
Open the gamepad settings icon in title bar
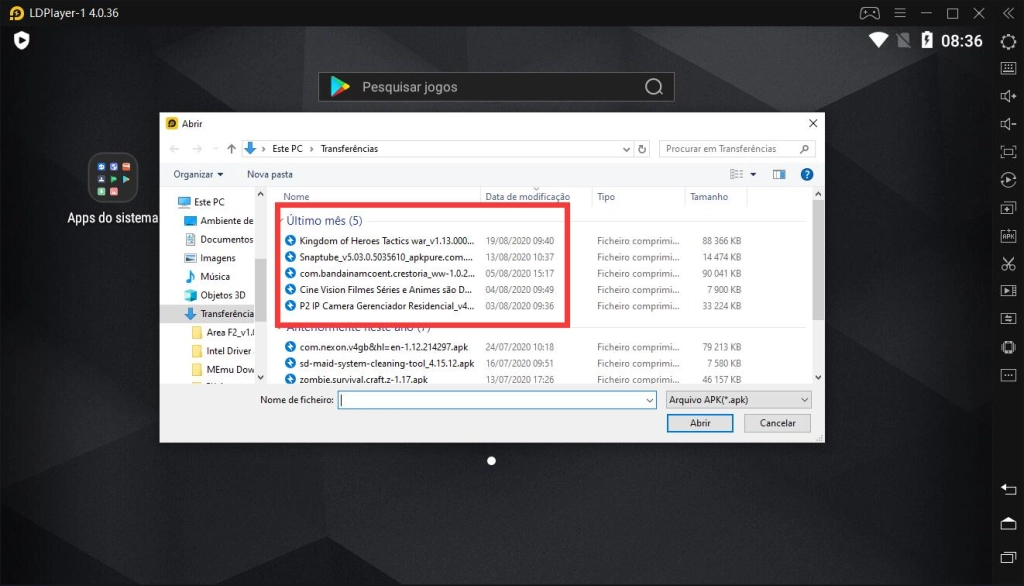point(869,13)
